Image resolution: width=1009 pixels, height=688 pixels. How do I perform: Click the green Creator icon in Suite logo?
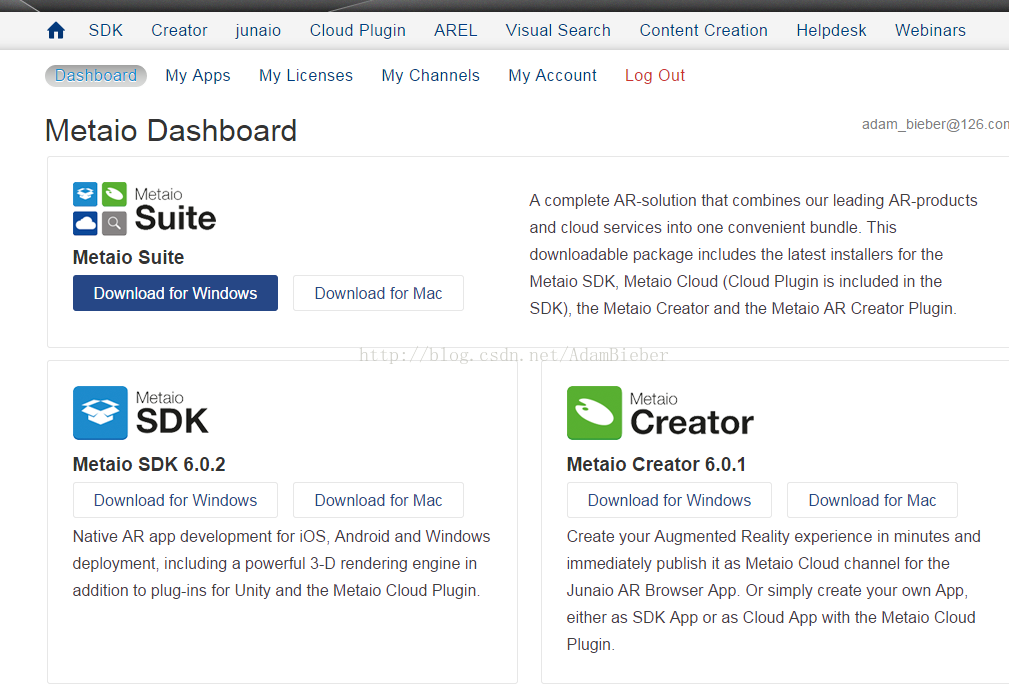click(115, 194)
